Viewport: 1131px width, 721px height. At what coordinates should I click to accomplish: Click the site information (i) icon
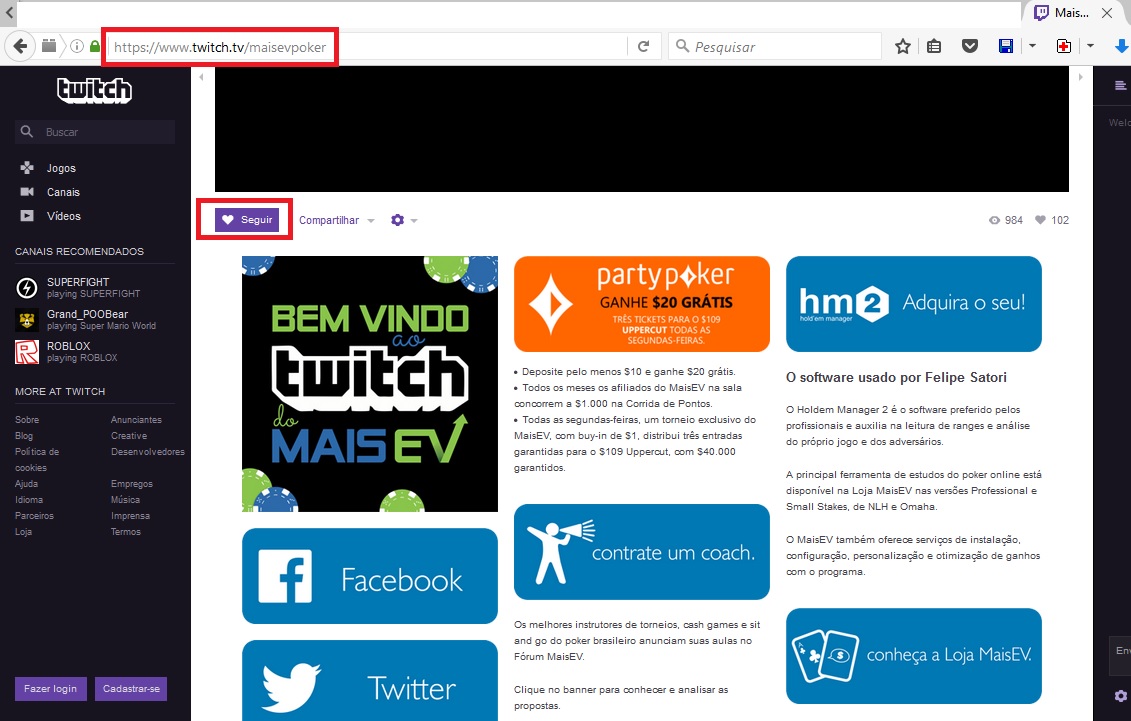[76, 47]
